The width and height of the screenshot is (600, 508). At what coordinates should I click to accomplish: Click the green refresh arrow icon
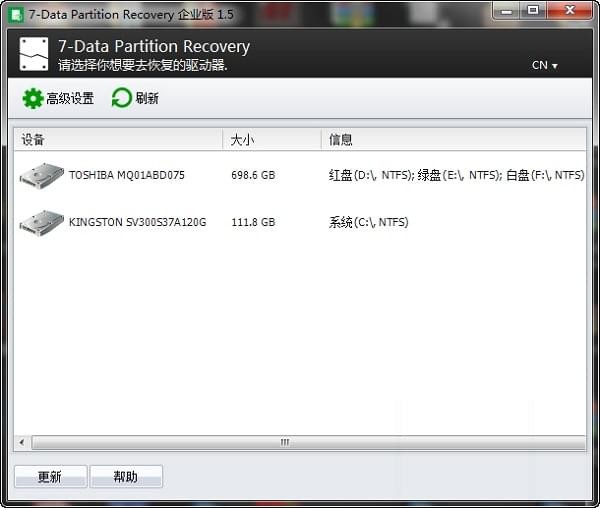[x=122, y=98]
